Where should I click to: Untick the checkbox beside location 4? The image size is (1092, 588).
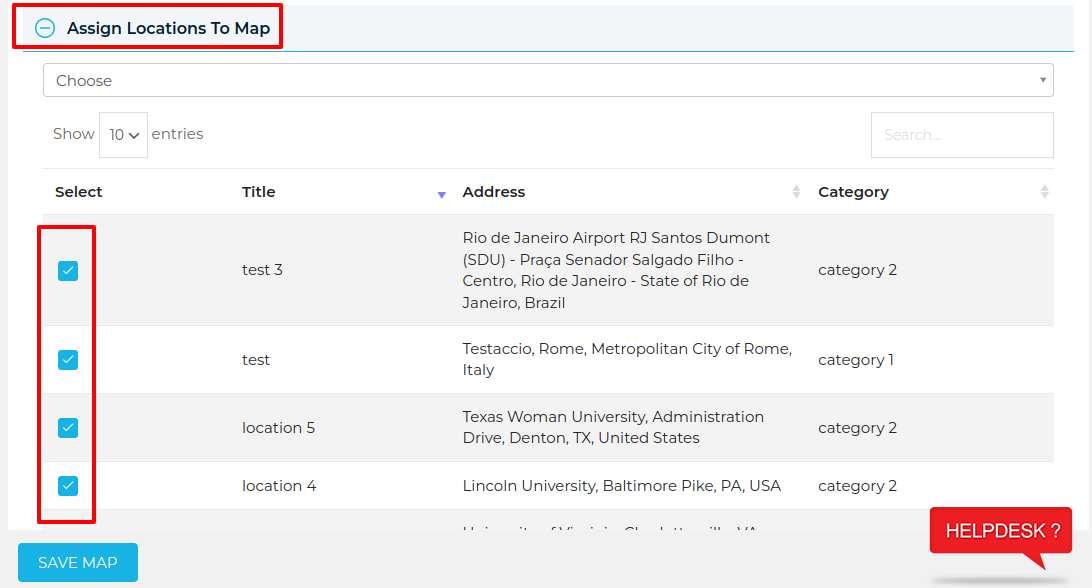click(67, 485)
